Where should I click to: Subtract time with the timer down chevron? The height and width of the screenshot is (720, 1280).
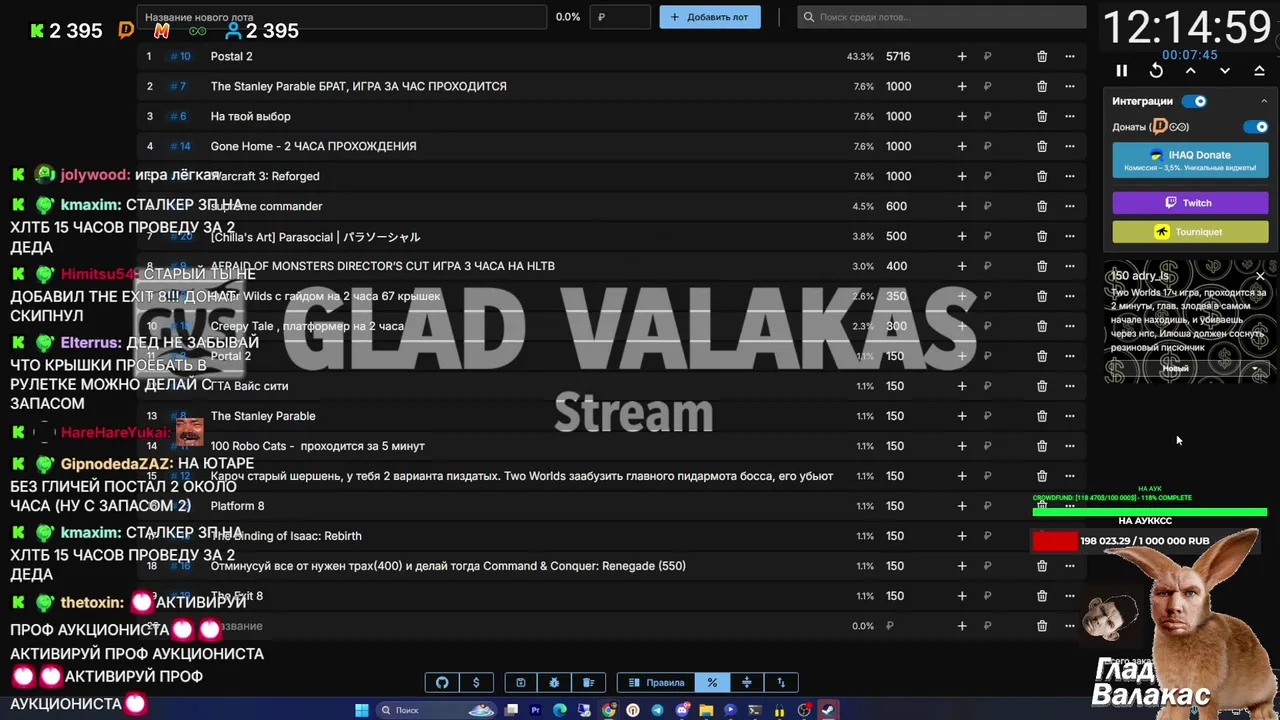pyautogui.click(x=1224, y=71)
